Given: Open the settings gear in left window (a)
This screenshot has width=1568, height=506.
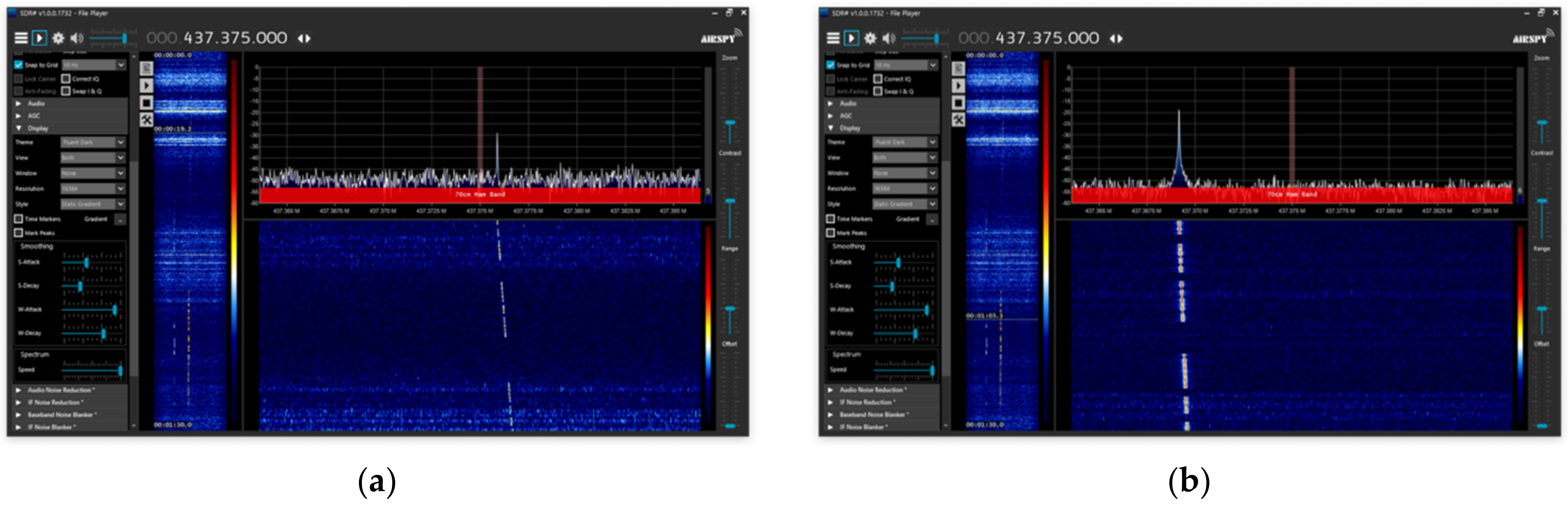Looking at the screenshot, I should (58, 38).
